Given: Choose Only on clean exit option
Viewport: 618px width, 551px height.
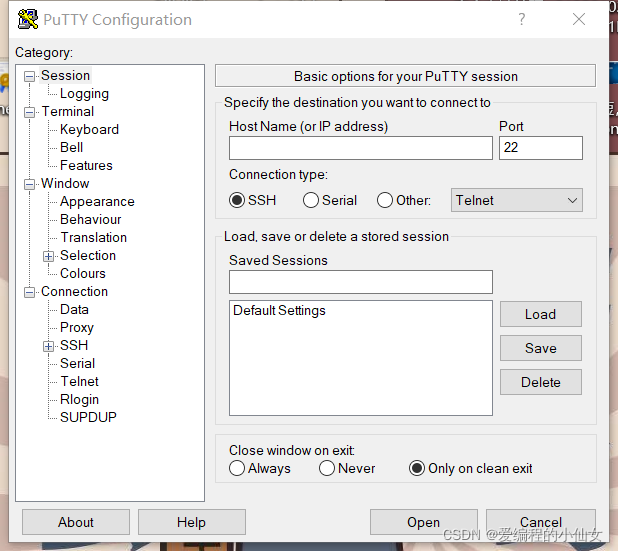Looking at the screenshot, I should tap(417, 468).
